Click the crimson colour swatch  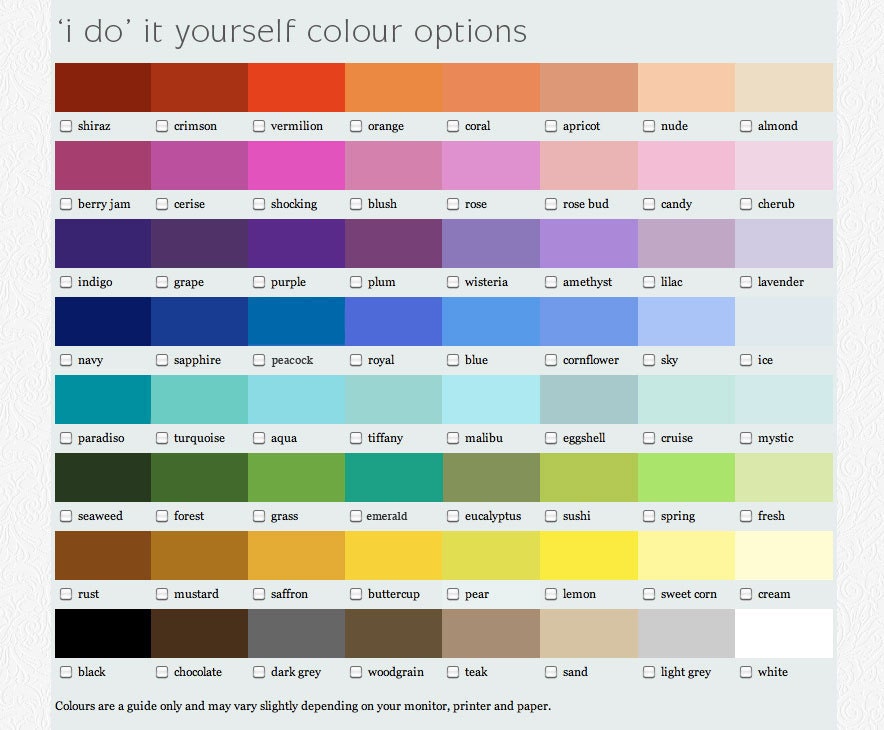[x=200, y=87]
